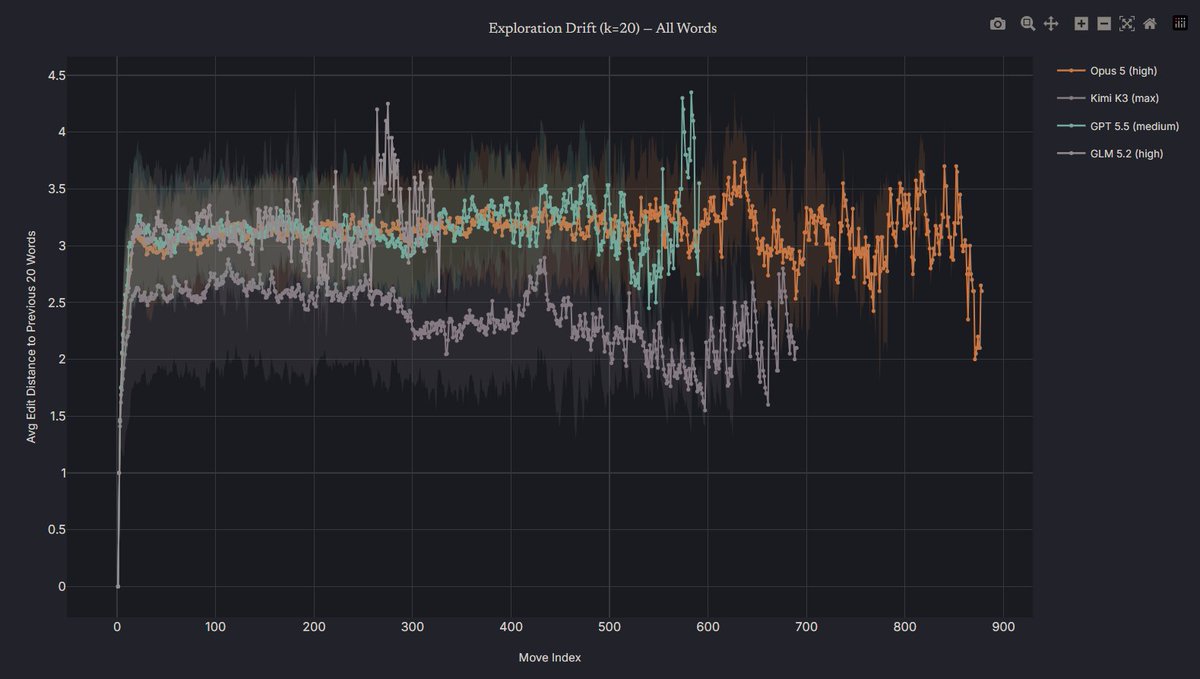Click the x-axis tick label 200
Screen dimensions: 1200x679
click(314, 627)
